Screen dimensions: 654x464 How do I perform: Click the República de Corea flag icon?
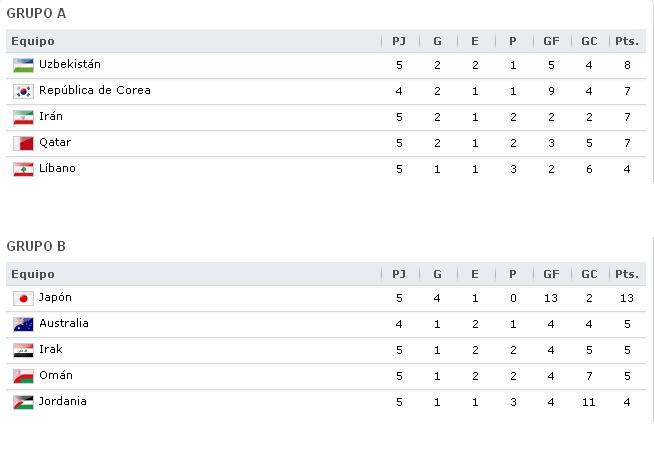coord(23,91)
